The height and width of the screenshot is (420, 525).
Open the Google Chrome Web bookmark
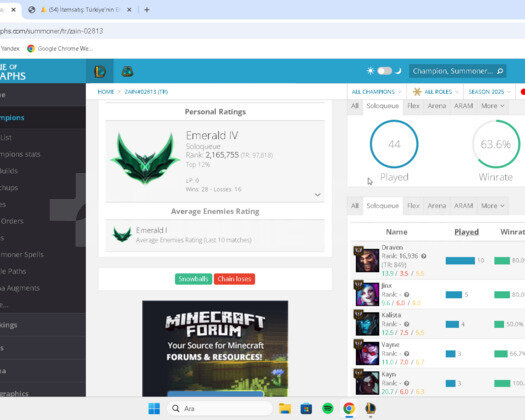coord(60,49)
